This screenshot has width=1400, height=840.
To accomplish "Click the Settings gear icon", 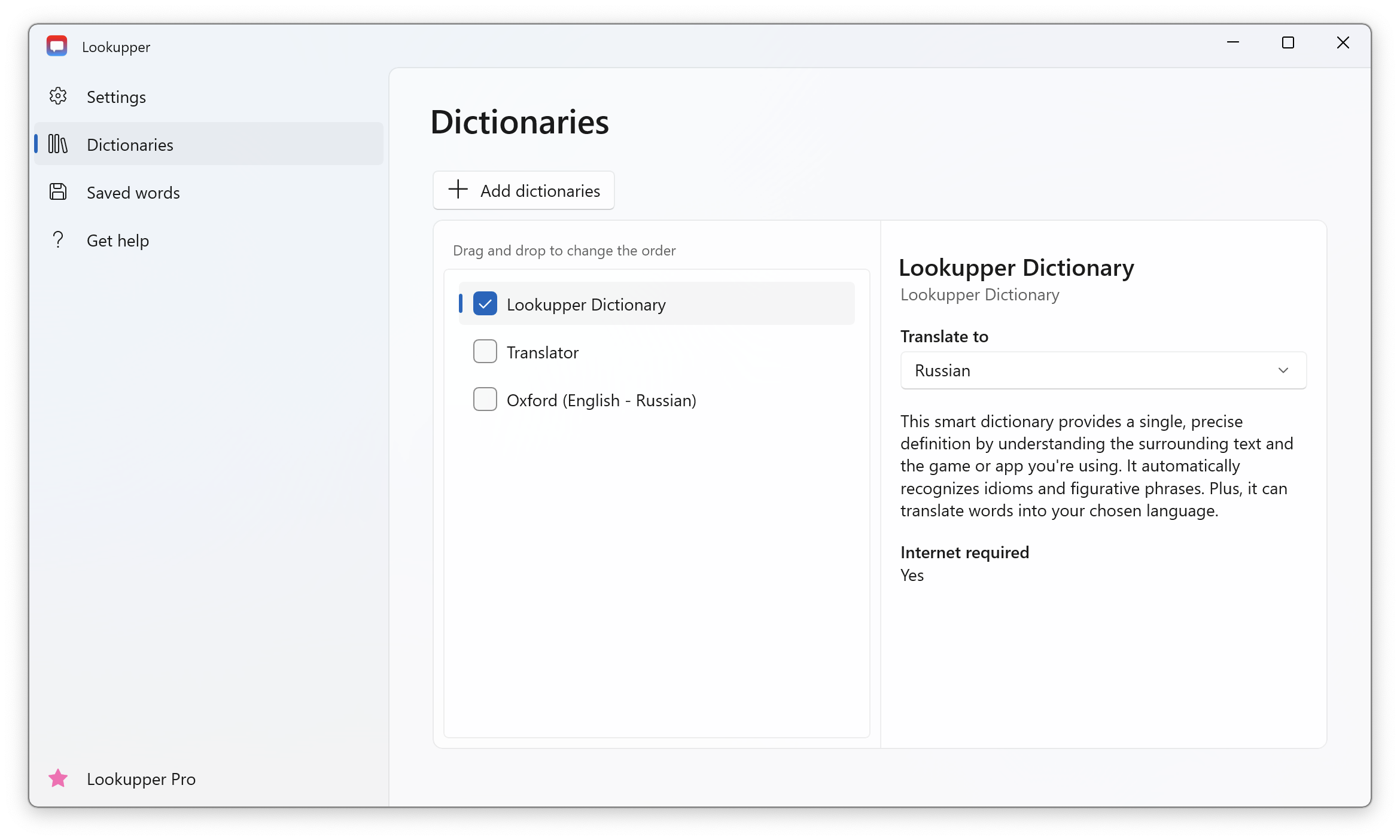I will pos(58,96).
